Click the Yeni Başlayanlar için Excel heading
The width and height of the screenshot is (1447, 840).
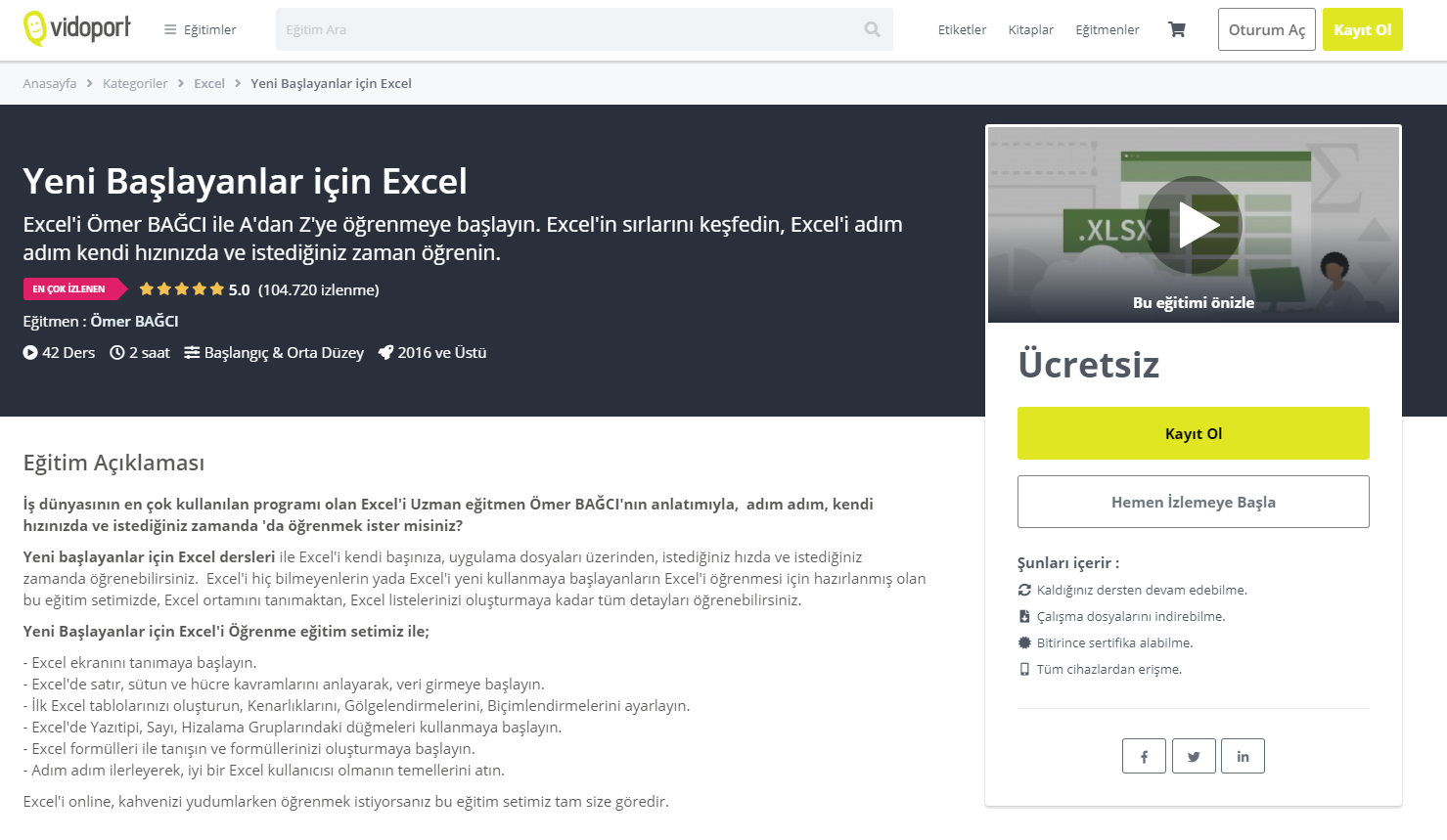246,181
